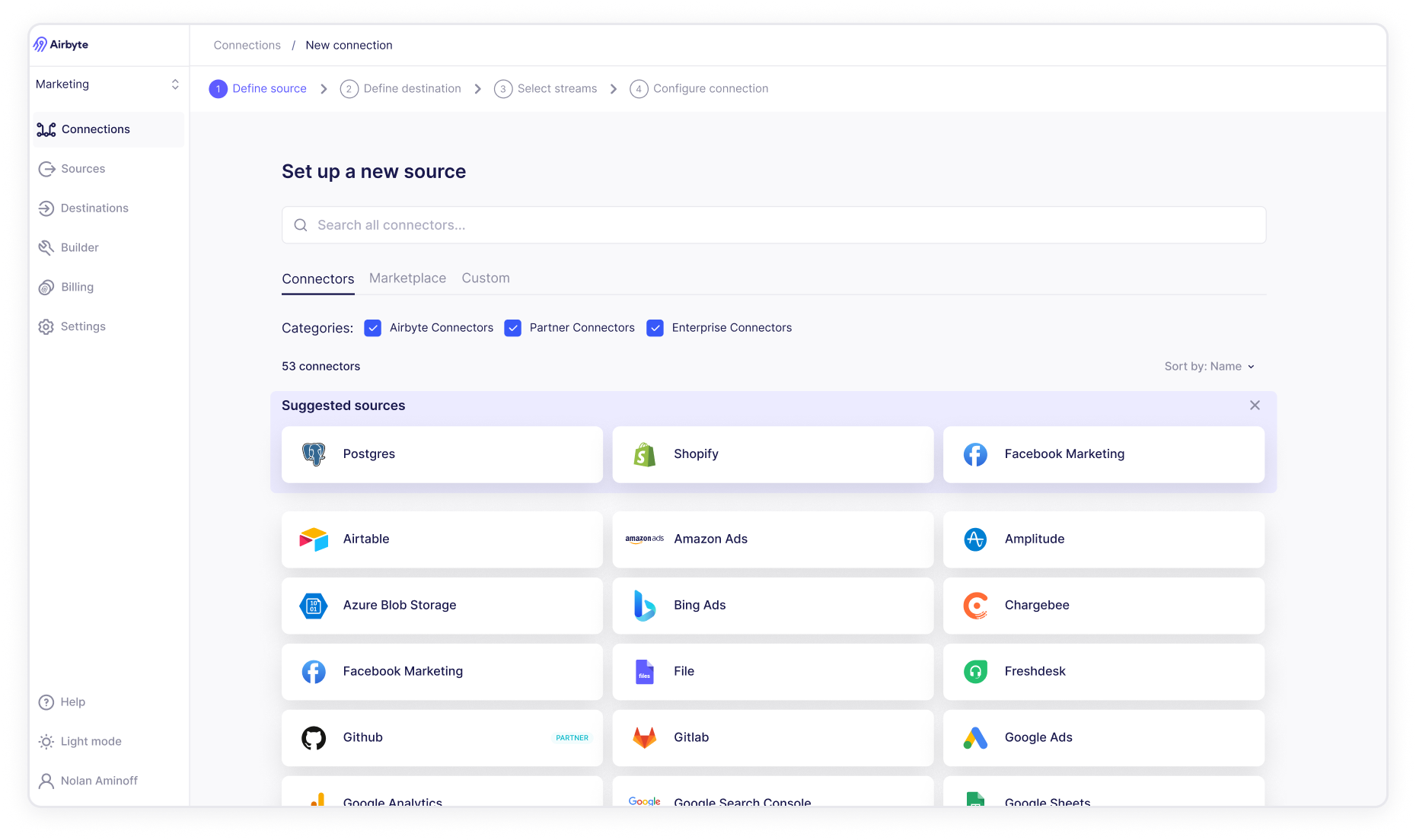Open the Destinations page icon

pos(46,208)
